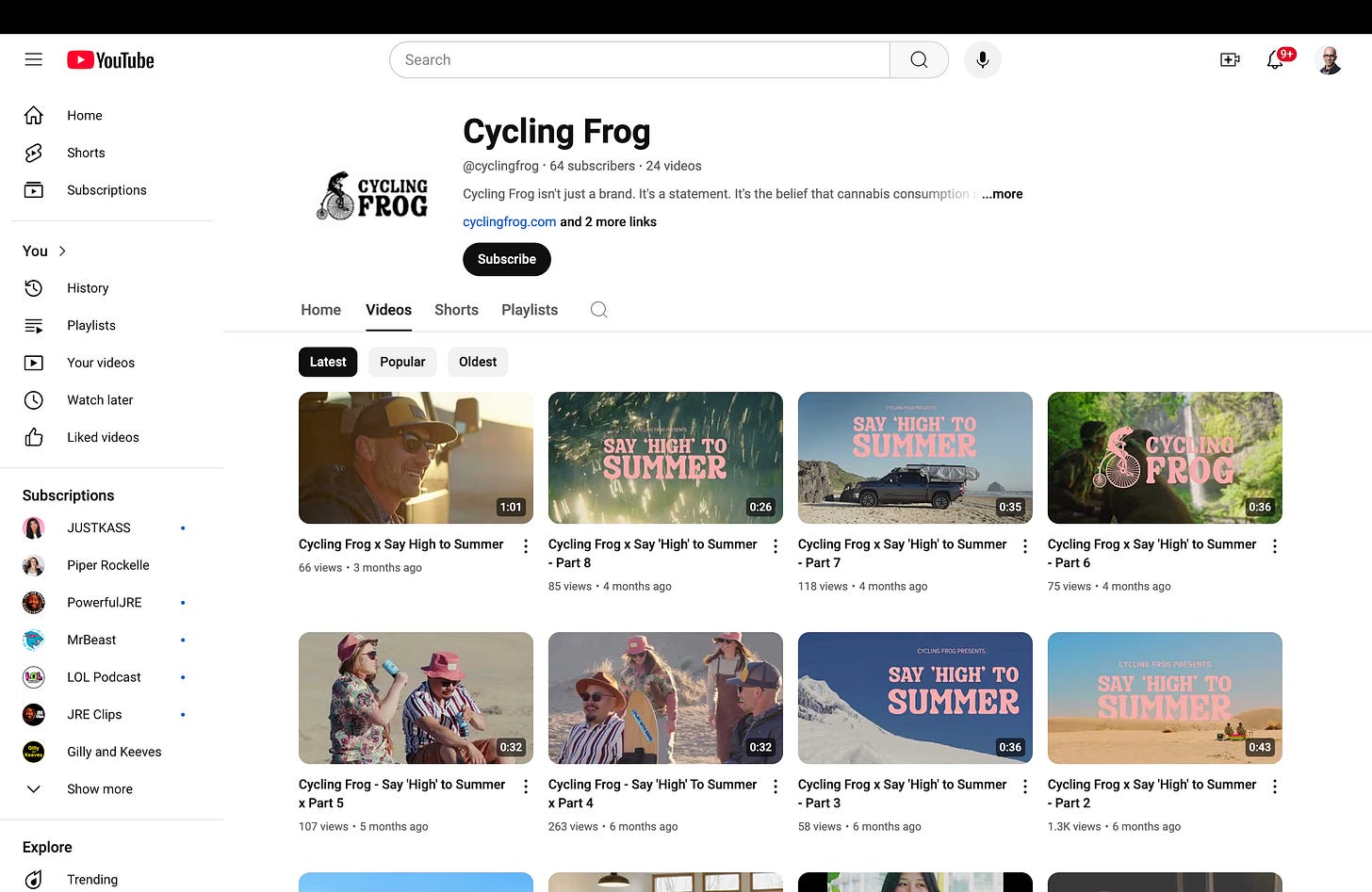1372x892 pixels.
Task: Click the channel search magnifier icon
Action: pyautogui.click(x=598, y=310)
